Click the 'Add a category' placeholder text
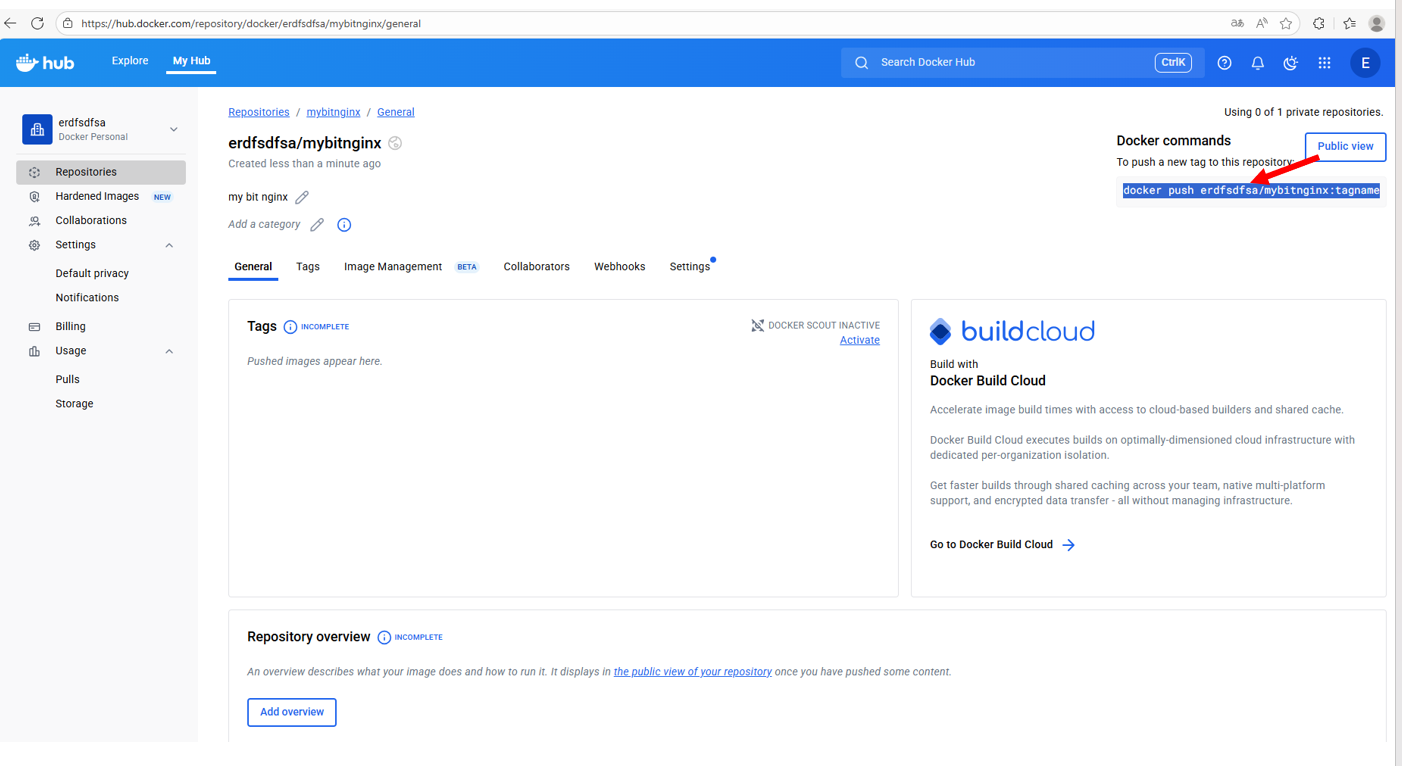The height and width of the screenshot is (766, 1402). [264, 225]
